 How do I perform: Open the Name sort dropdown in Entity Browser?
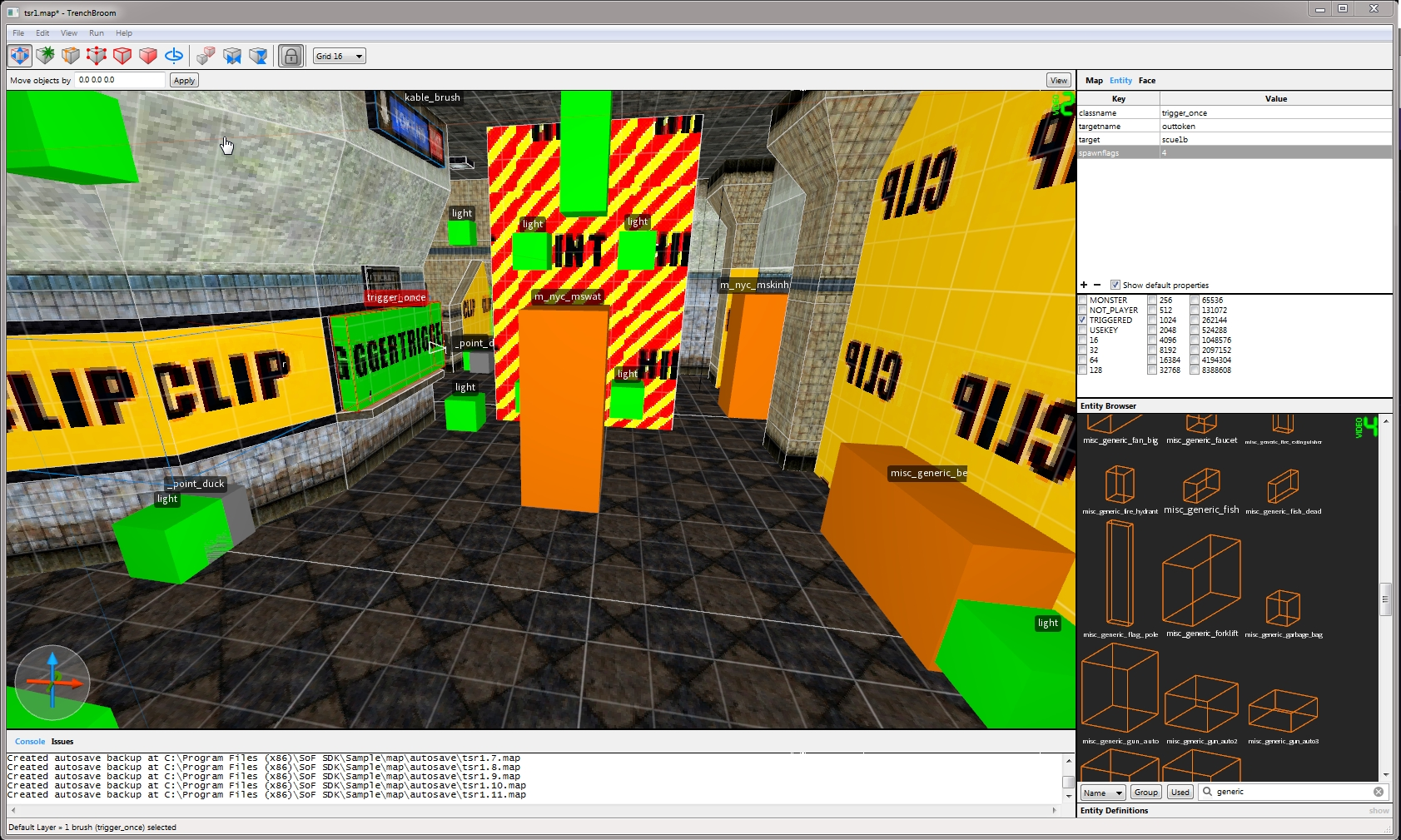tap(1103, 792)
